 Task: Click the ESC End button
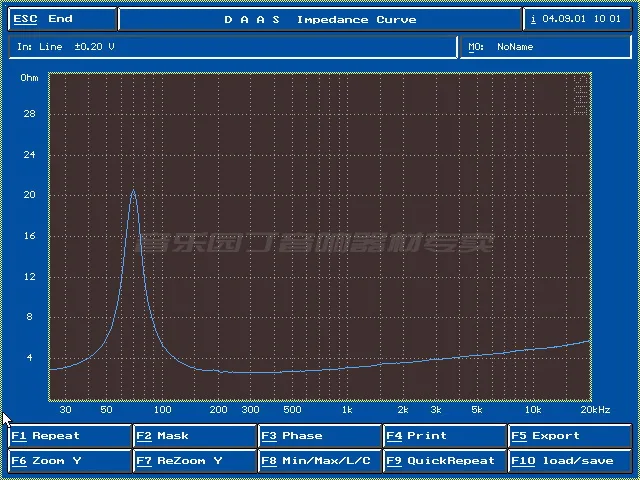point(62,19)
